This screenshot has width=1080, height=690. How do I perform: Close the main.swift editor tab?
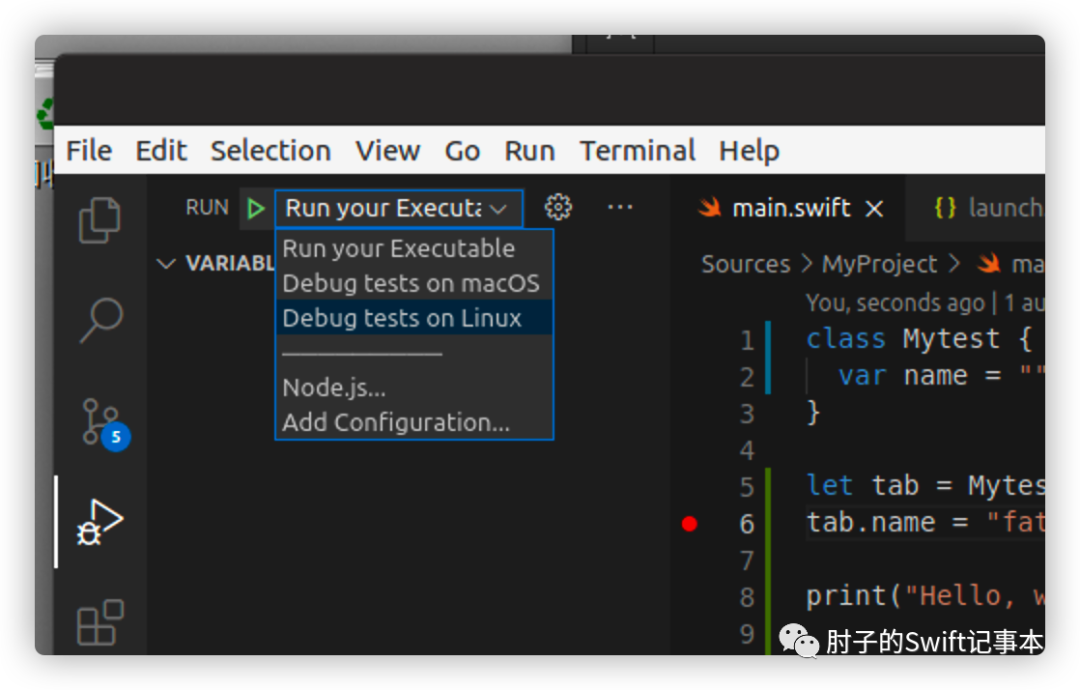click(x=874, y=208)
